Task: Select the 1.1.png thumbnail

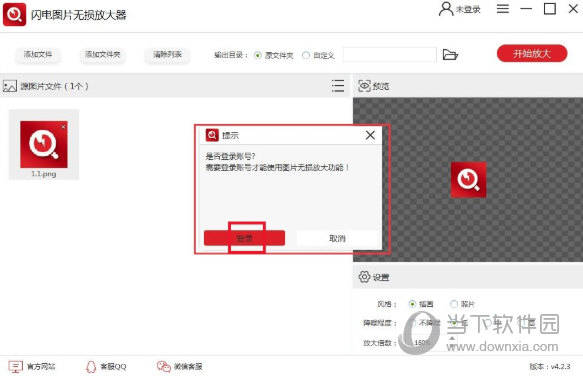Action: point(44,144)
